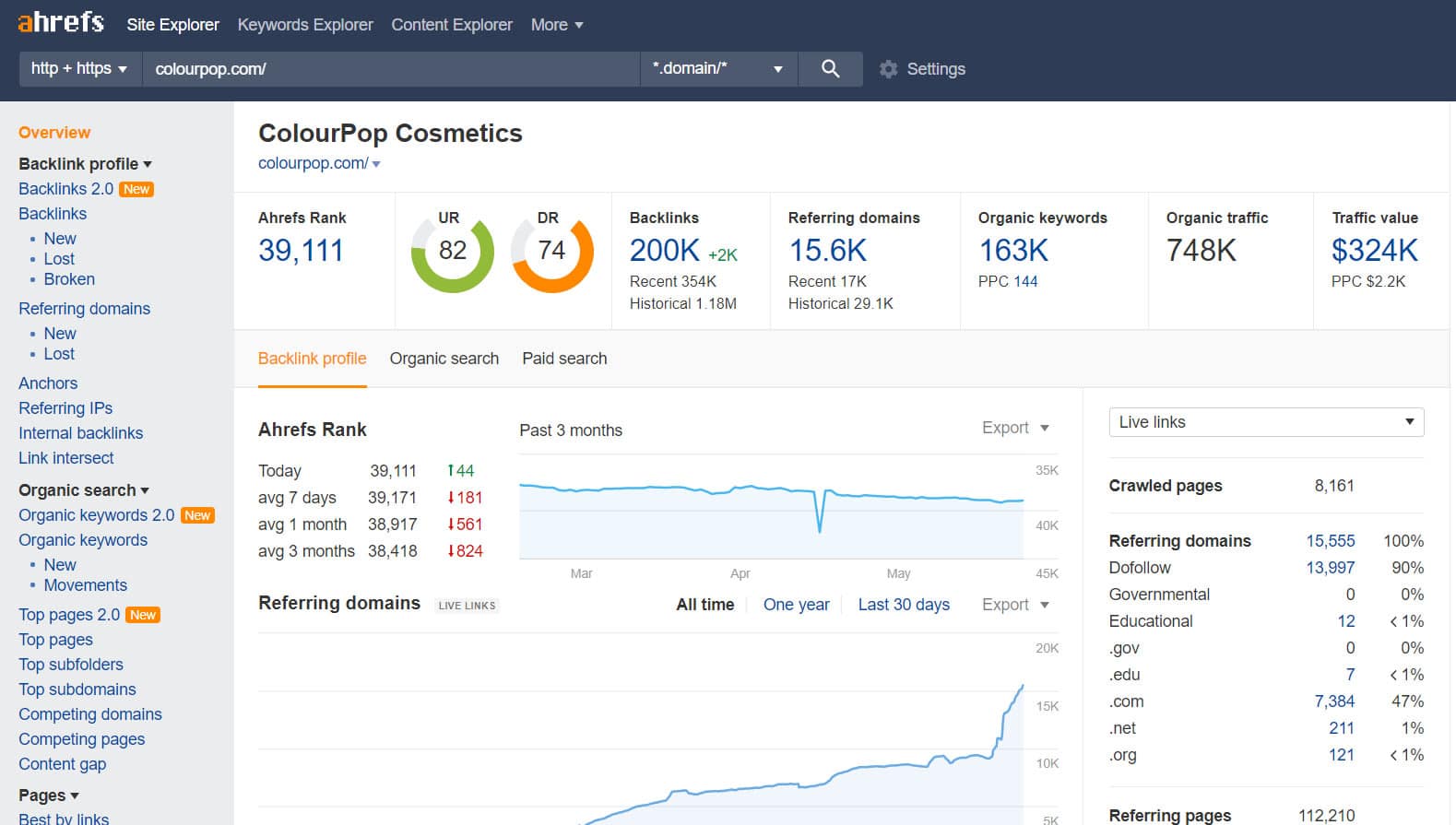Expand the More menu in top navigation

(x=557, y=25)
